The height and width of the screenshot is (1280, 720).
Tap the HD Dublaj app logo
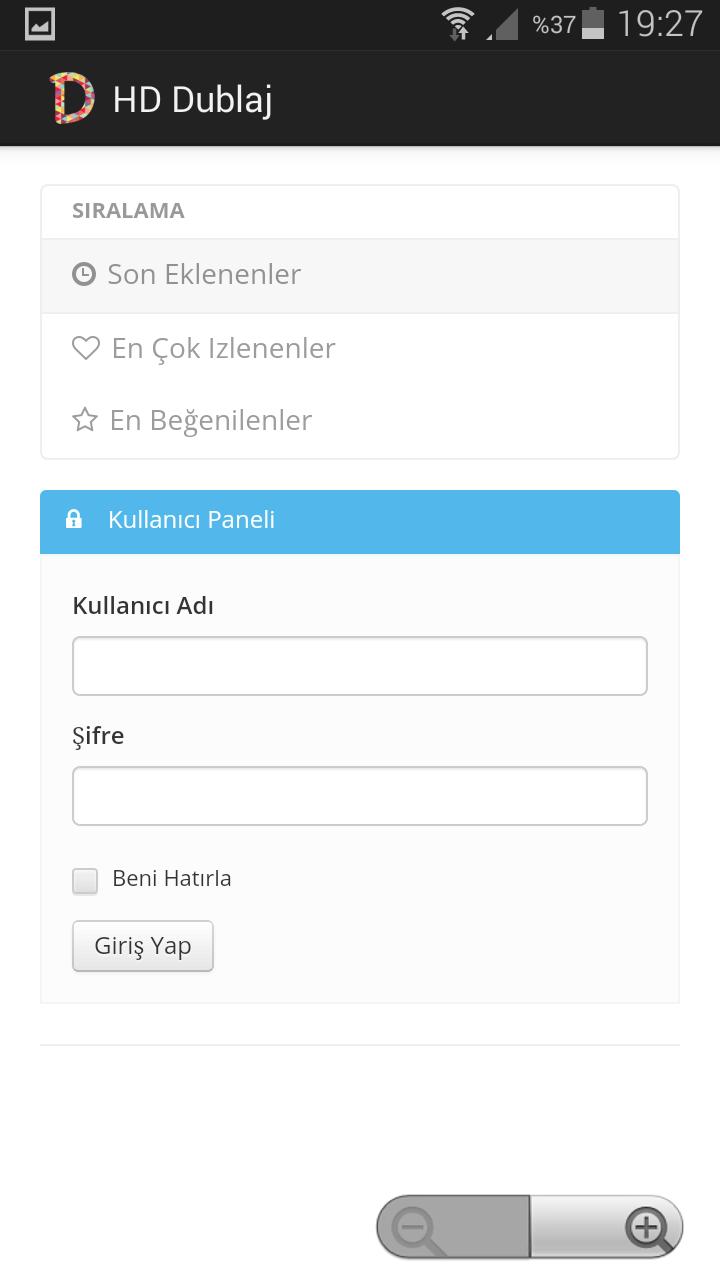coord(72,99)
